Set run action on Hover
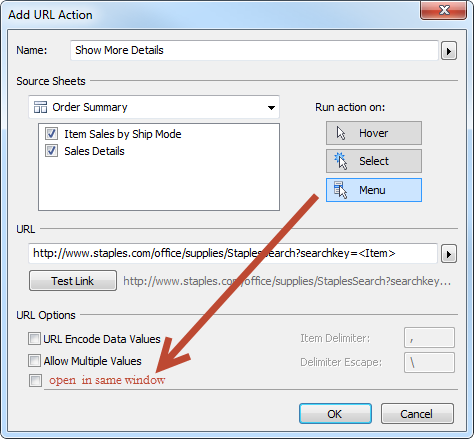This screenshot has height=439, width=474. pyautogui.click(x=374, y=133)
